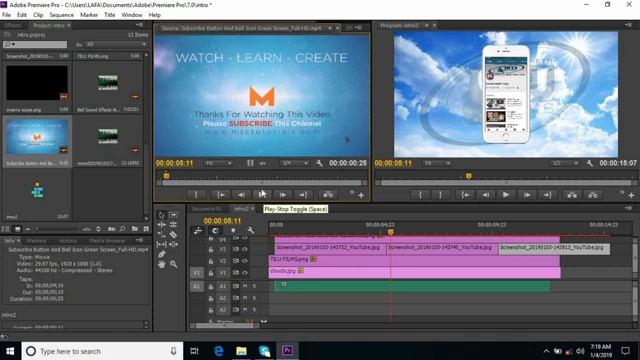Open Edge browser from the taskbar
640x360 pixels.
tap(218, 351)
